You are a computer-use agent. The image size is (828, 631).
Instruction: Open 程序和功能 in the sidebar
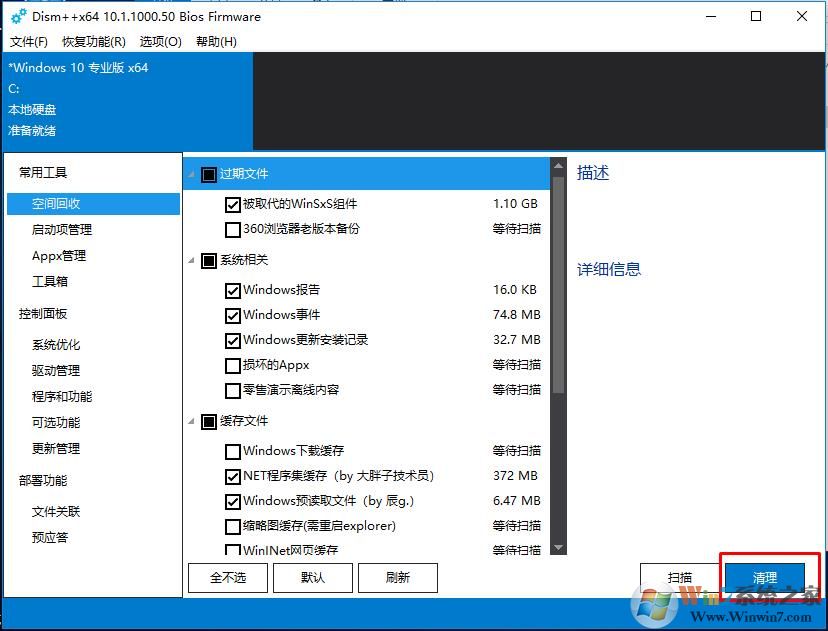(x=62, y=397)
